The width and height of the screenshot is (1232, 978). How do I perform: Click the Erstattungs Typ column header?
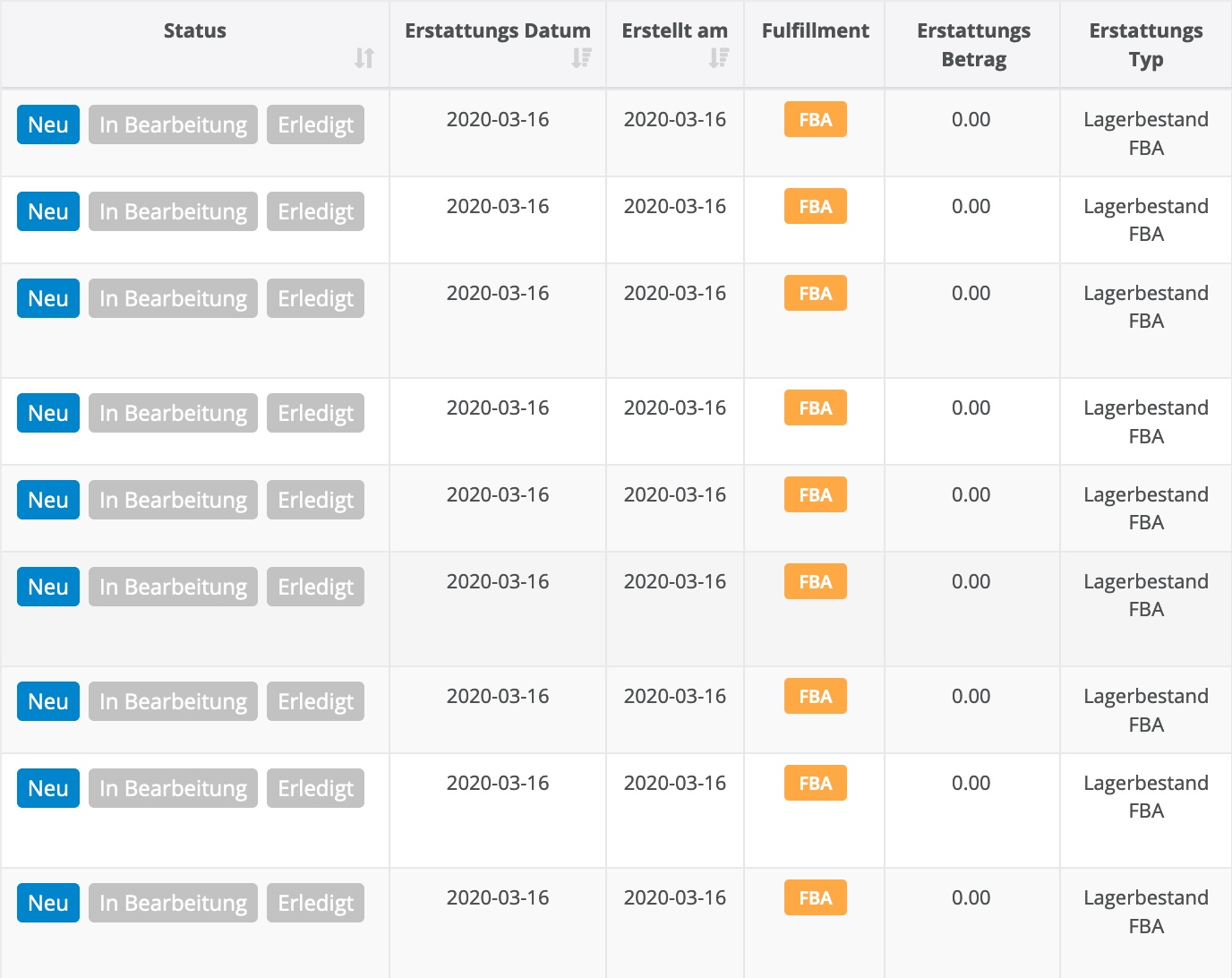tap(1146, 44)
